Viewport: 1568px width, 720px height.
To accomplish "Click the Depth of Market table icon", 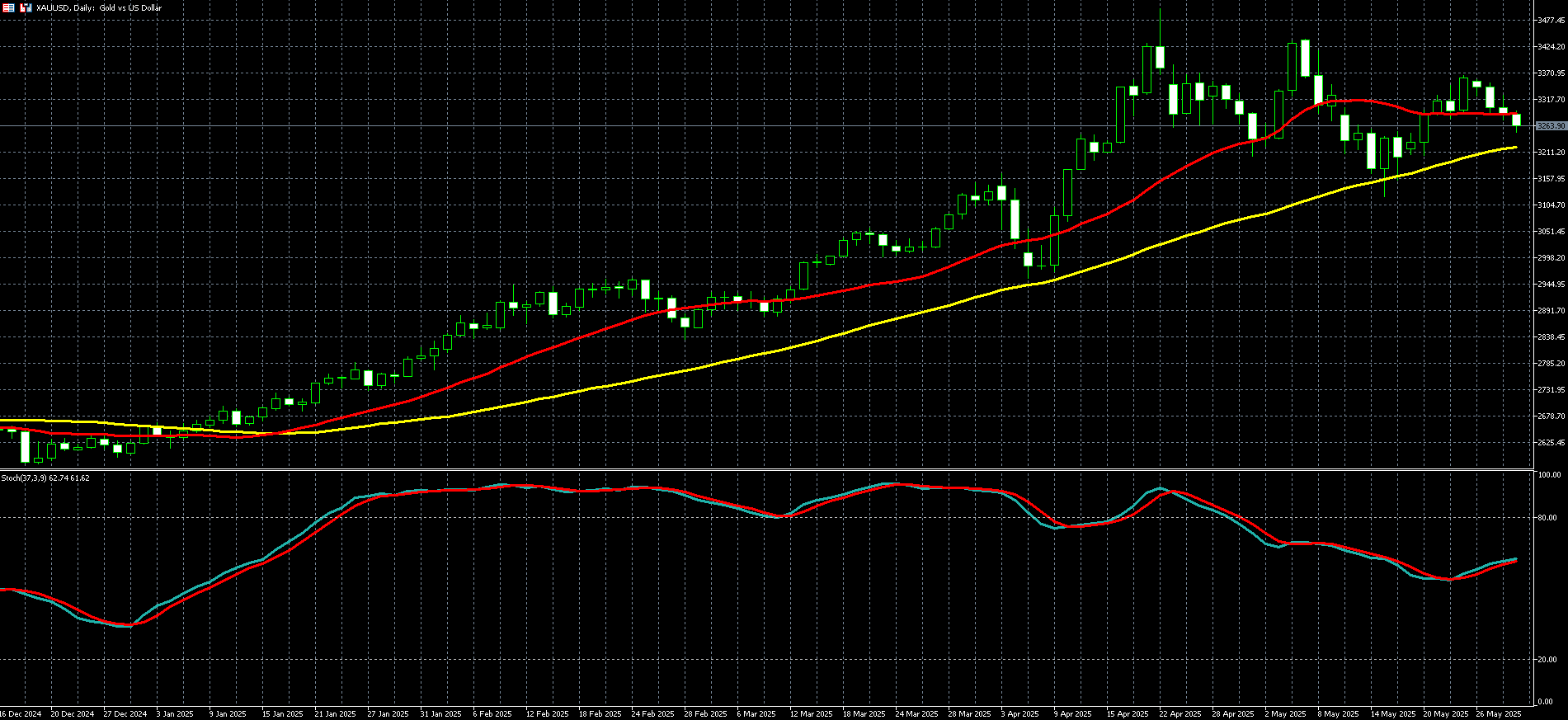I will [8, 7].
